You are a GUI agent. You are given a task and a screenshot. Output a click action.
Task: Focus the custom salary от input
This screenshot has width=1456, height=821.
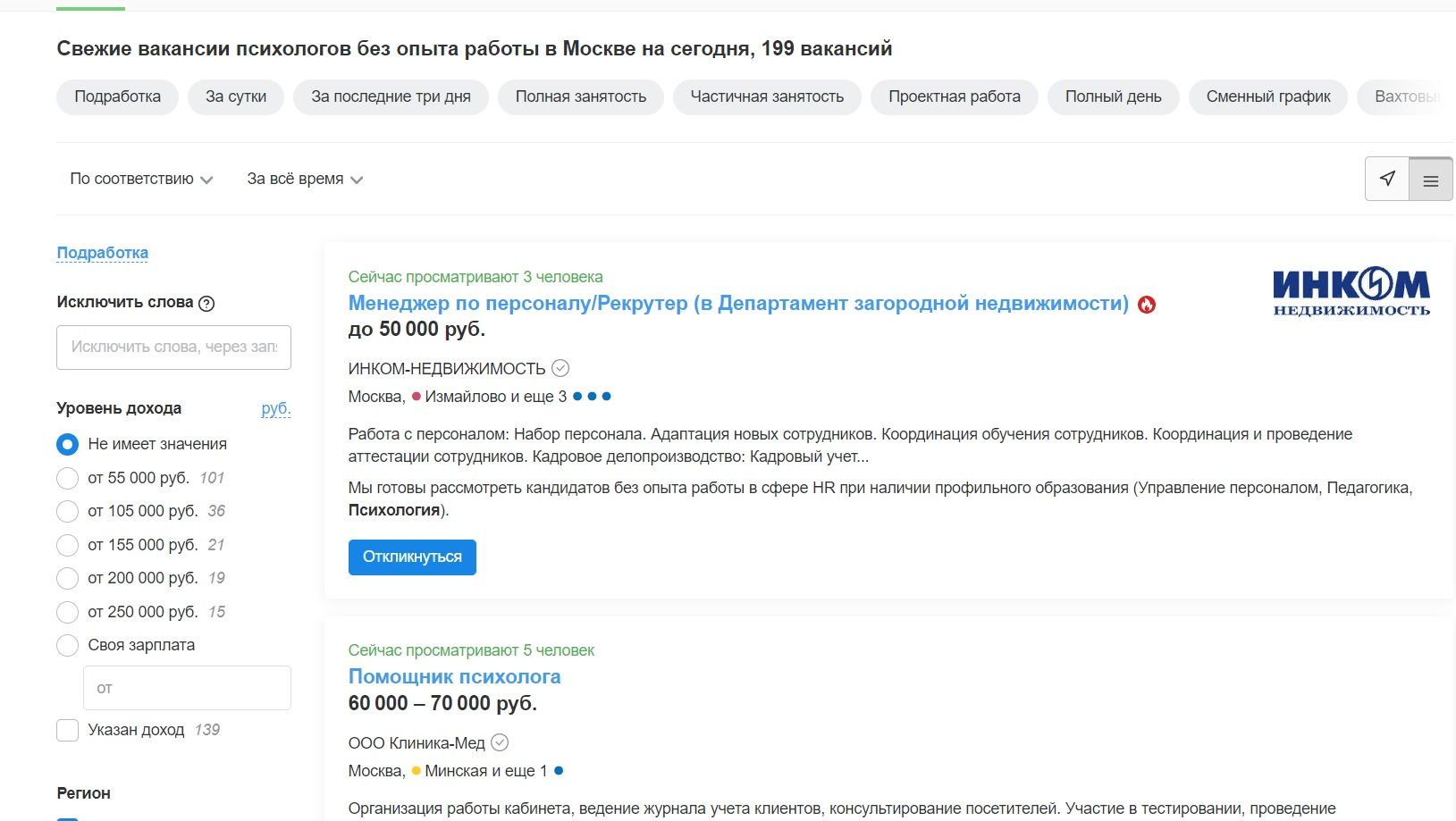(x=187, y=688)
